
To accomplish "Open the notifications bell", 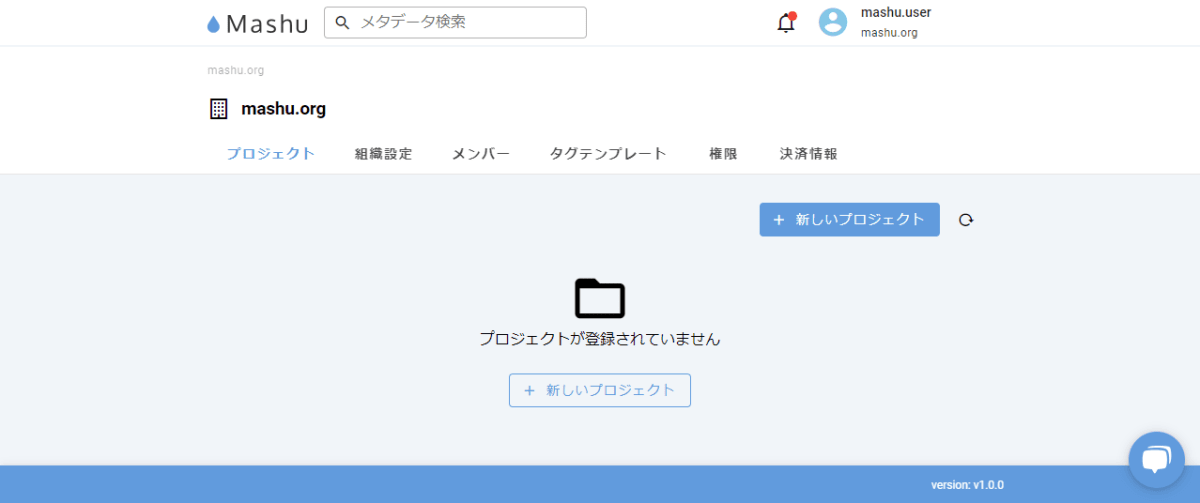I will click(x=786, y=22).
